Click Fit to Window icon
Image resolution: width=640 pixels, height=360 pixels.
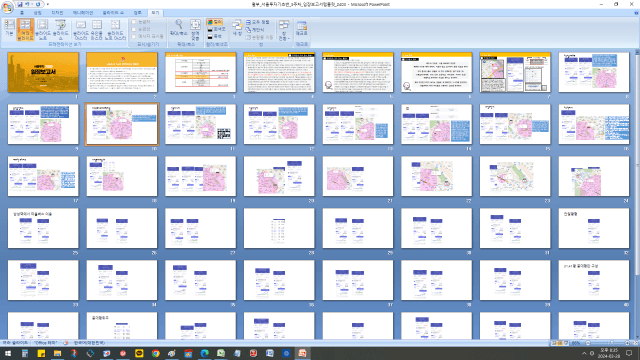coord(195,29)
